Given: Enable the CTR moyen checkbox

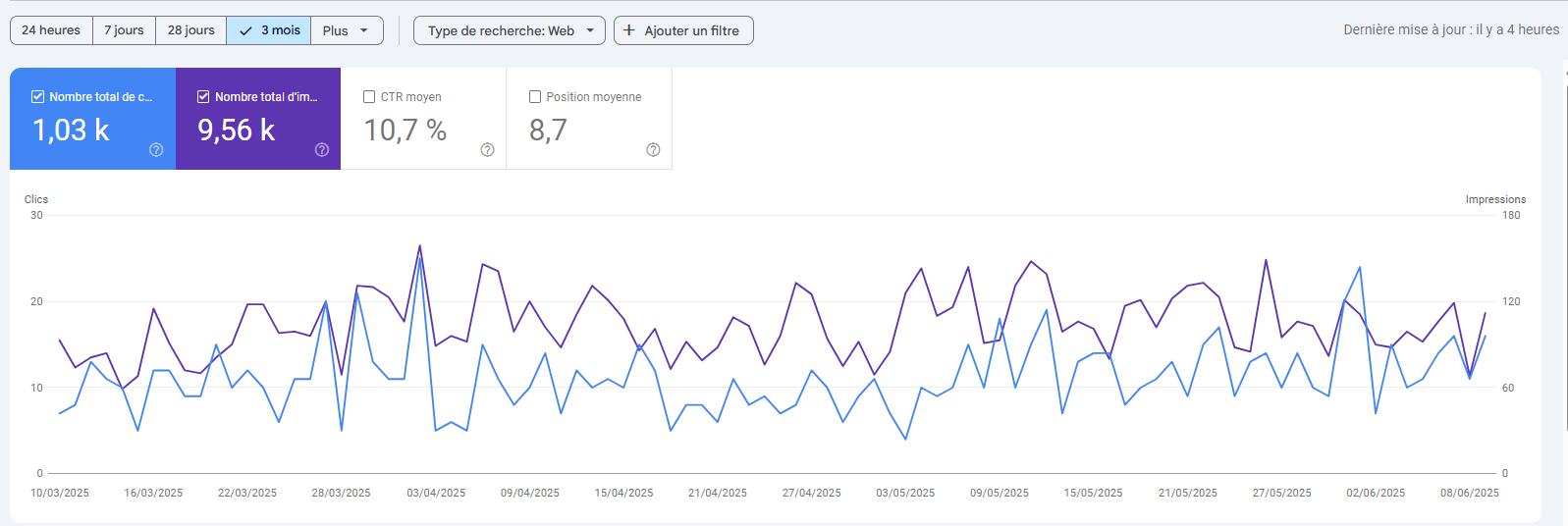Looking at the screenshot, I should coord(369,97).
